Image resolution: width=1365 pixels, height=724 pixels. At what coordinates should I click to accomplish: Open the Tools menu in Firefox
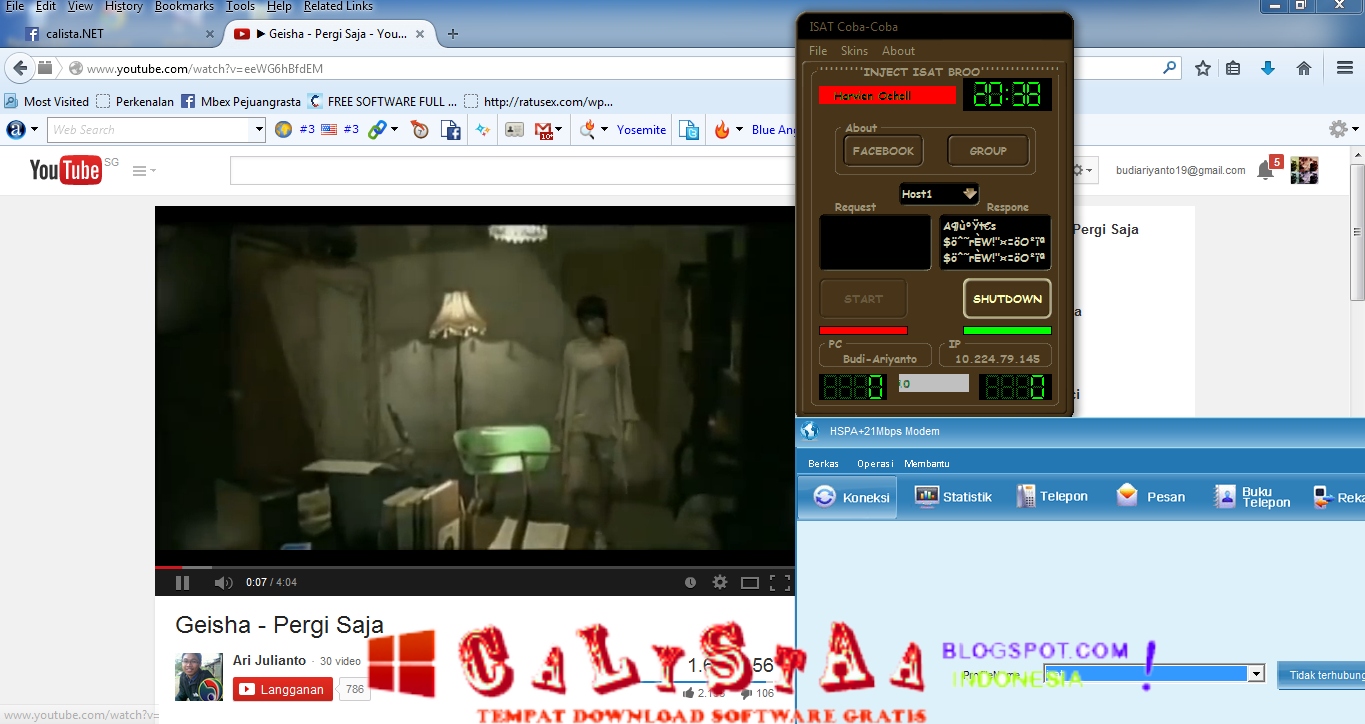pyautogui.click(x=241, y=6)
